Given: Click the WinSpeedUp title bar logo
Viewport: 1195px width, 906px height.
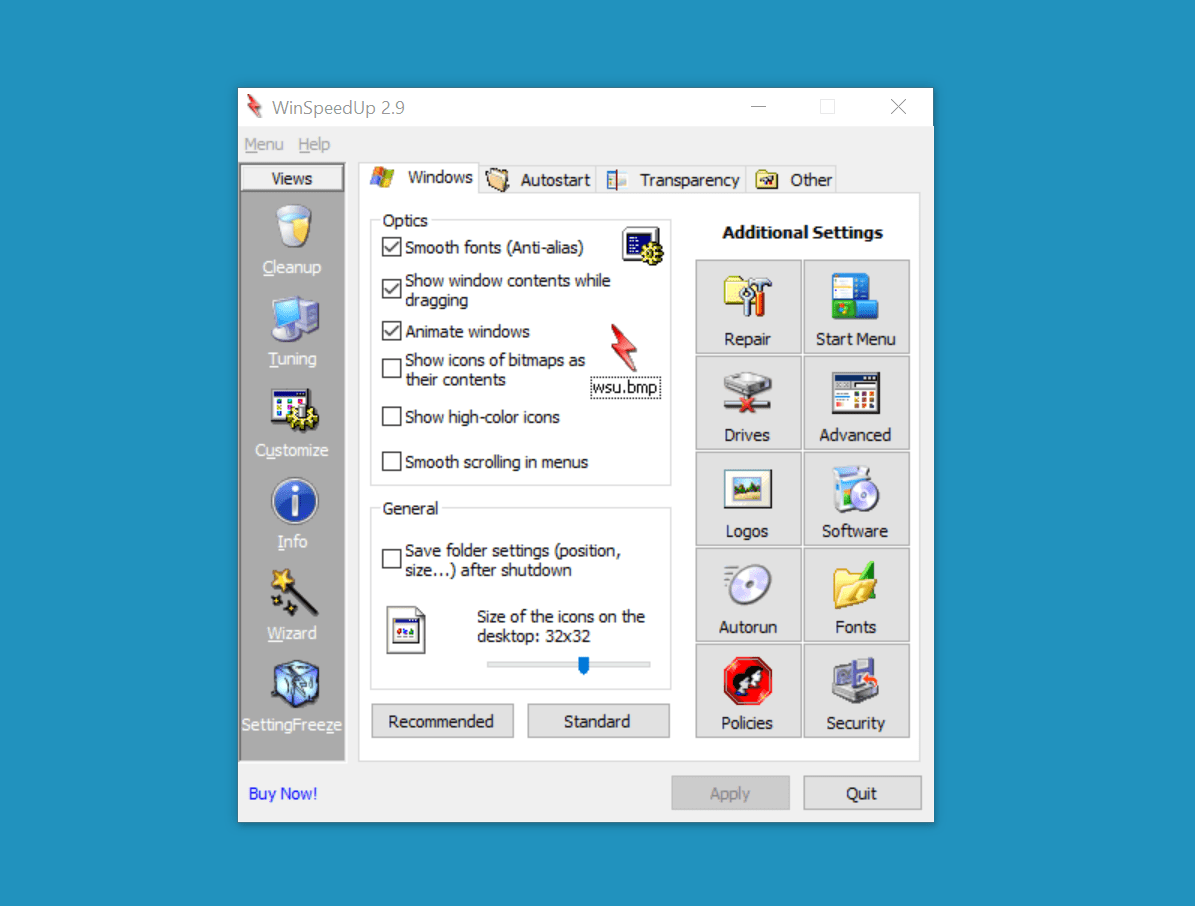Looking at the screenshot, I should pyautogui.click(x=255, y=107).
